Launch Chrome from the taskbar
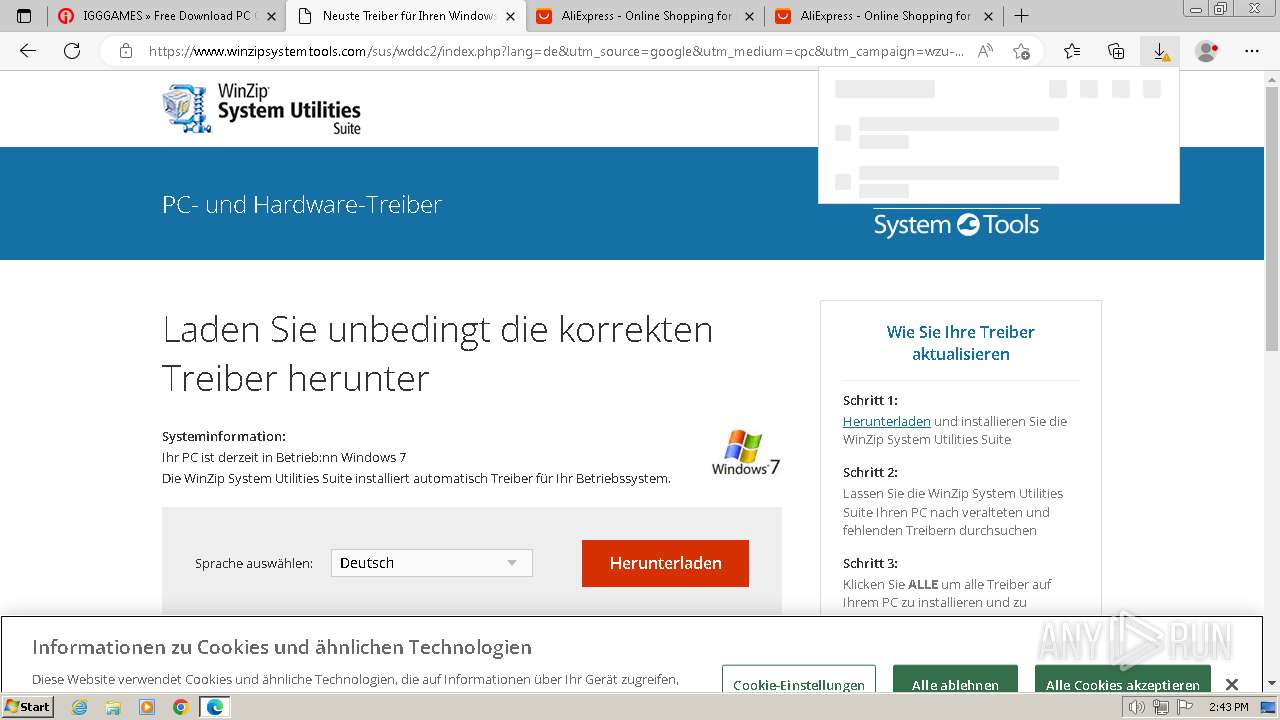 tap(181, 707)
